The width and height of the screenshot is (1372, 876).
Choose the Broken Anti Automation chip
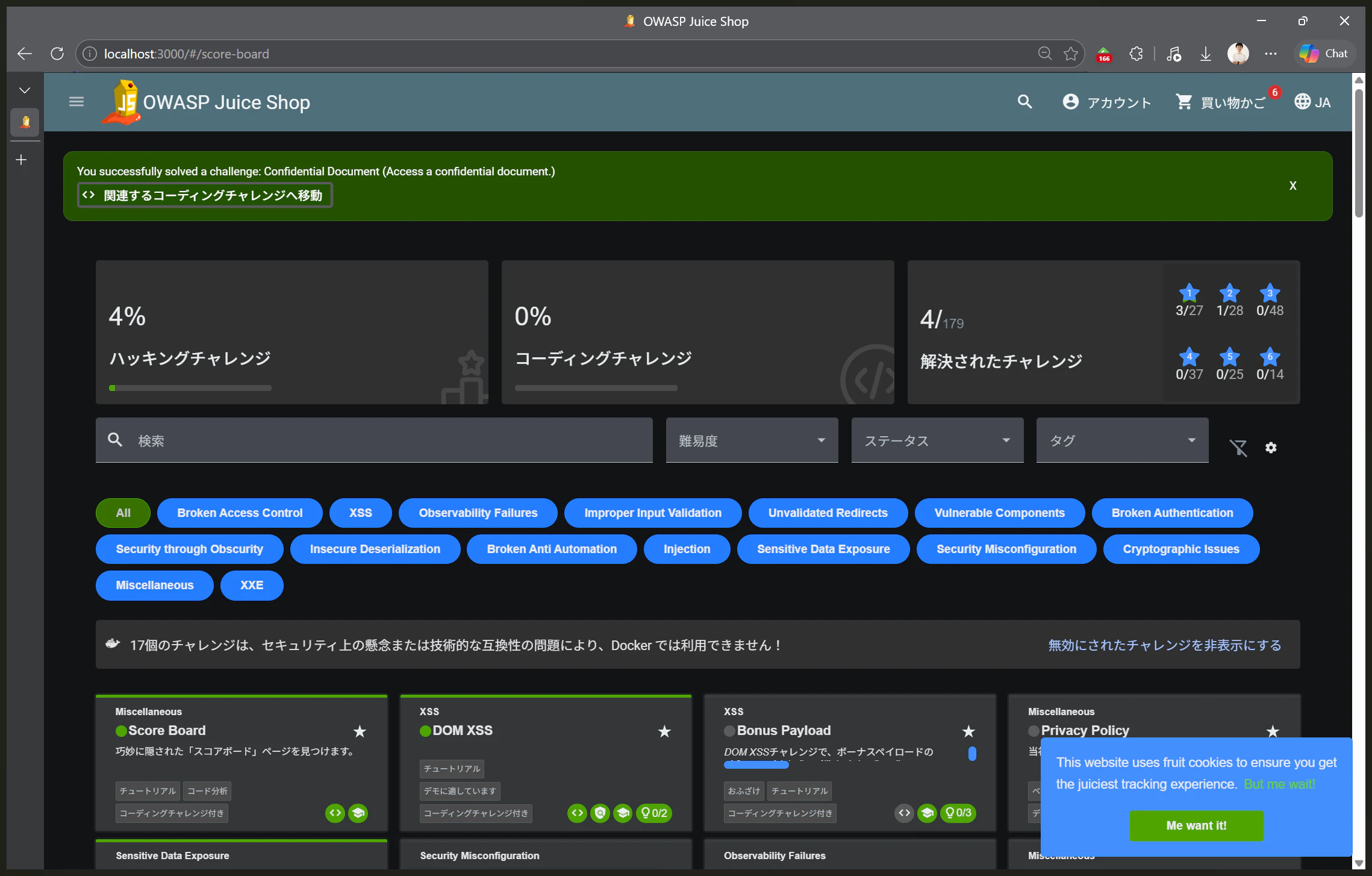552,549
